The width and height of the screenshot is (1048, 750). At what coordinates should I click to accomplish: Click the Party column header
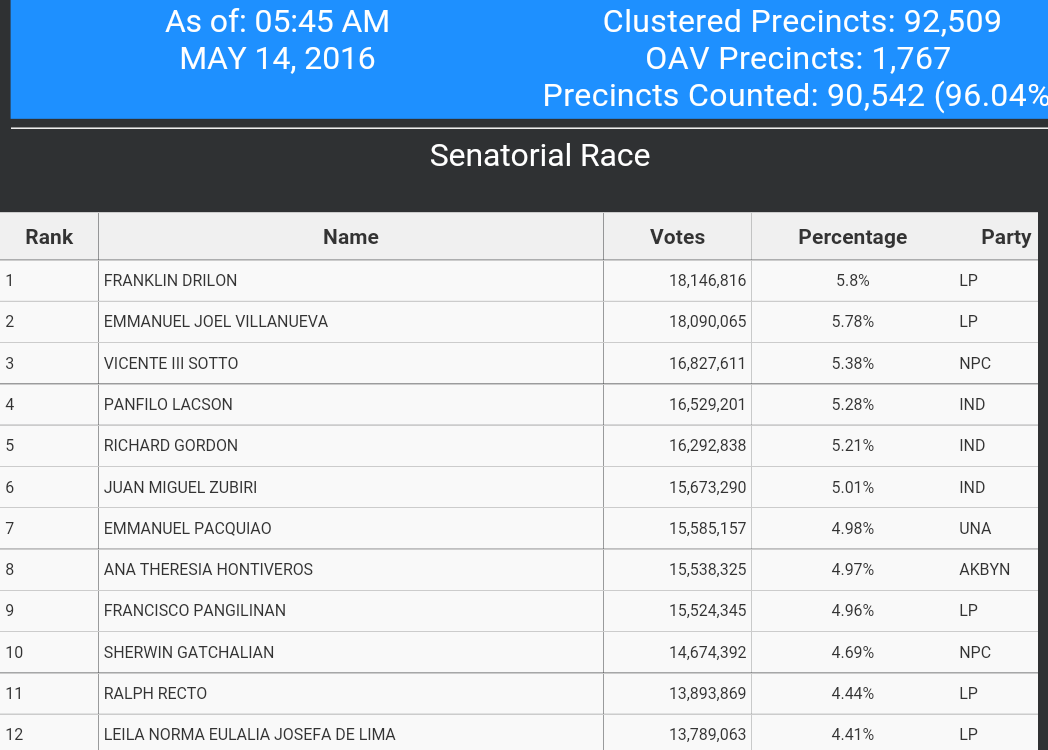1005,237
